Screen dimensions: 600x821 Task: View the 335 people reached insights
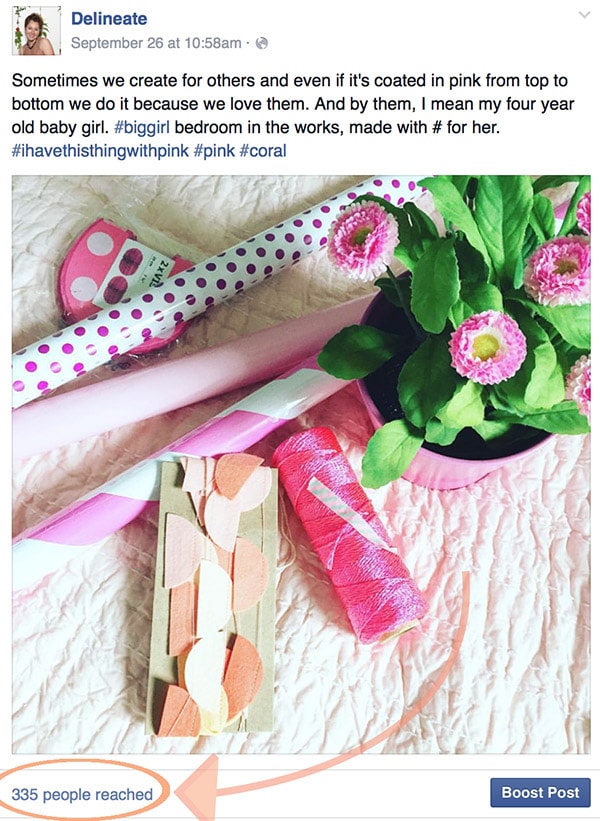point(82,794)
